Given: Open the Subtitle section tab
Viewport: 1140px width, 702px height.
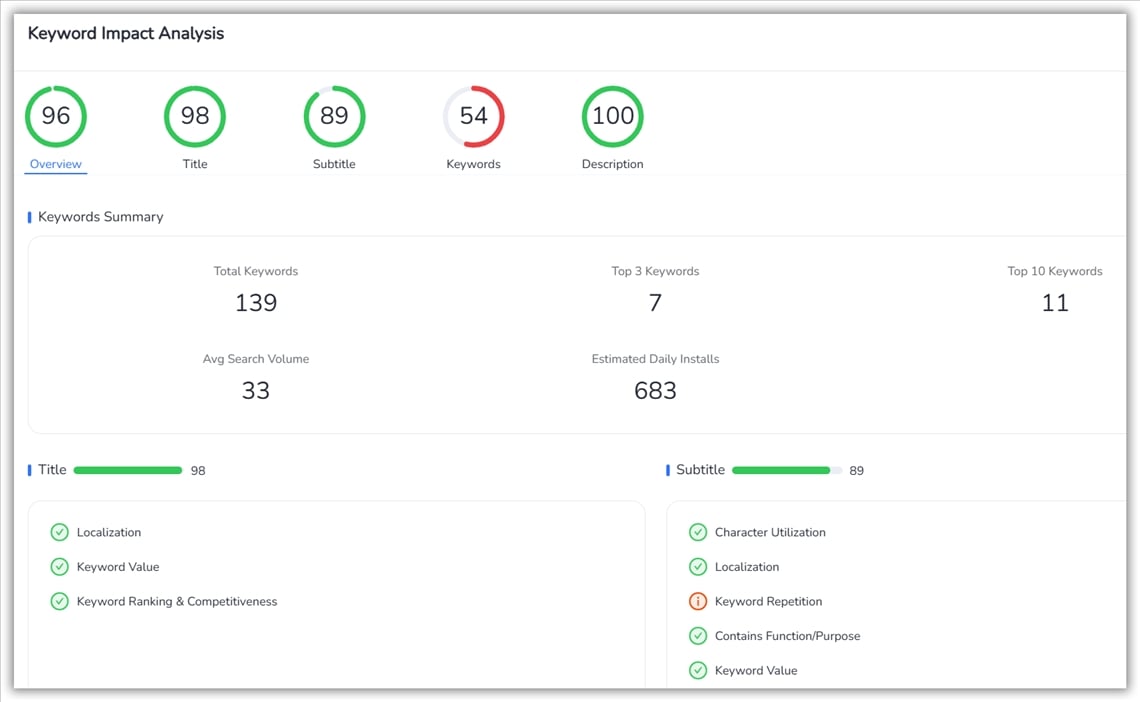Looking at the screenshot, I should pos(334,163).
